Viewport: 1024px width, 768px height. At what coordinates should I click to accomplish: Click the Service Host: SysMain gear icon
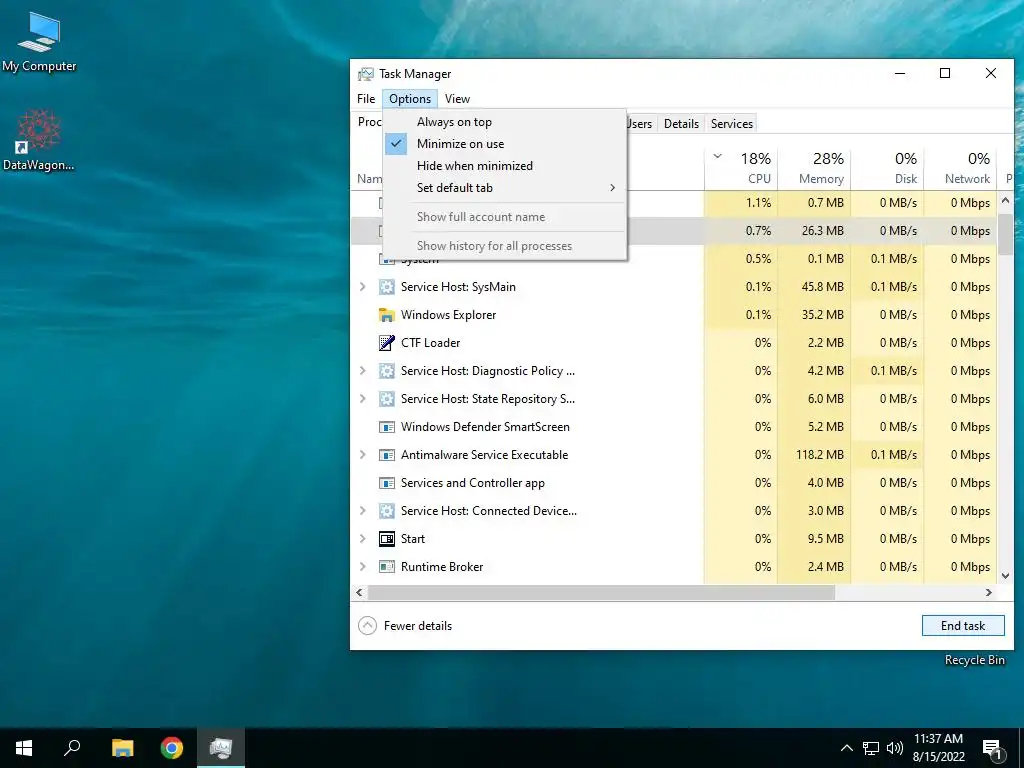(x=387, y=287)
